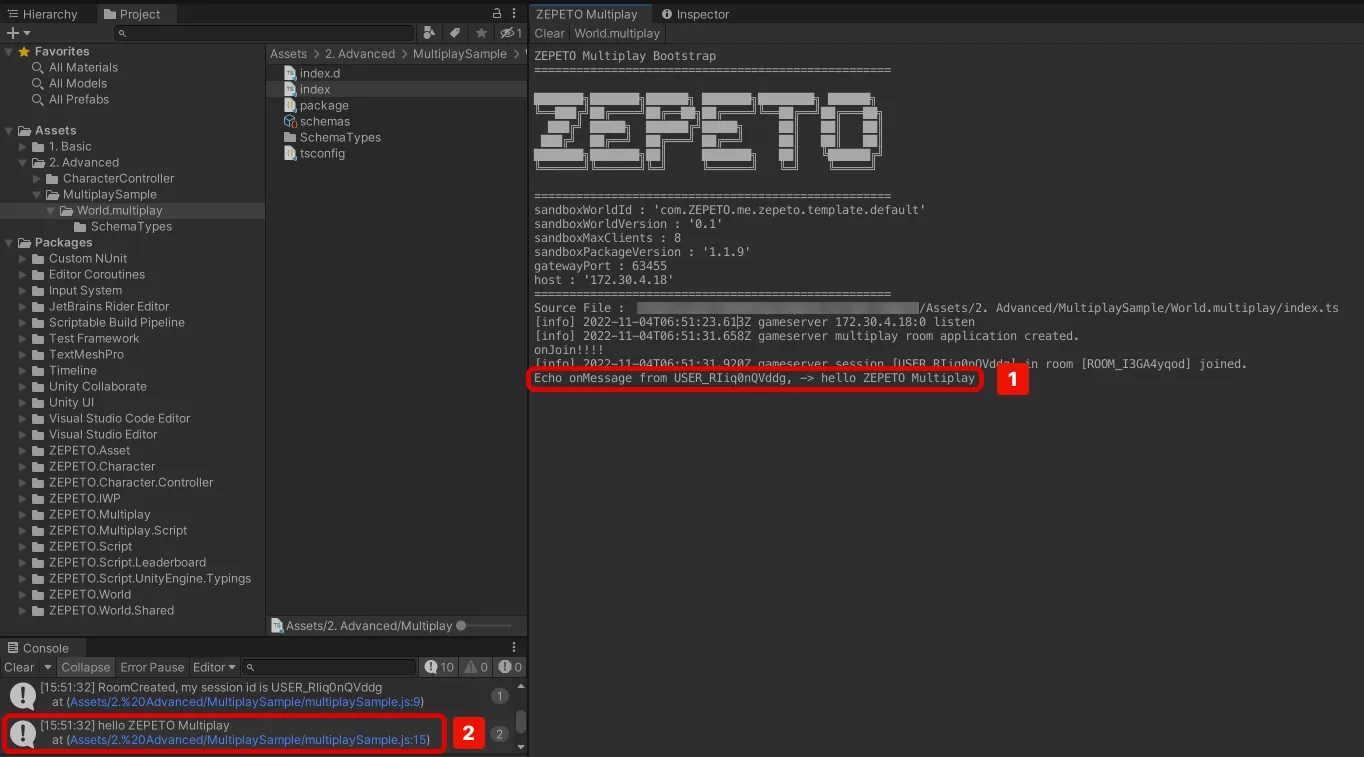1364x757 pixels.
Task: Select the schemas asset icon
Action: click(290, 121)
